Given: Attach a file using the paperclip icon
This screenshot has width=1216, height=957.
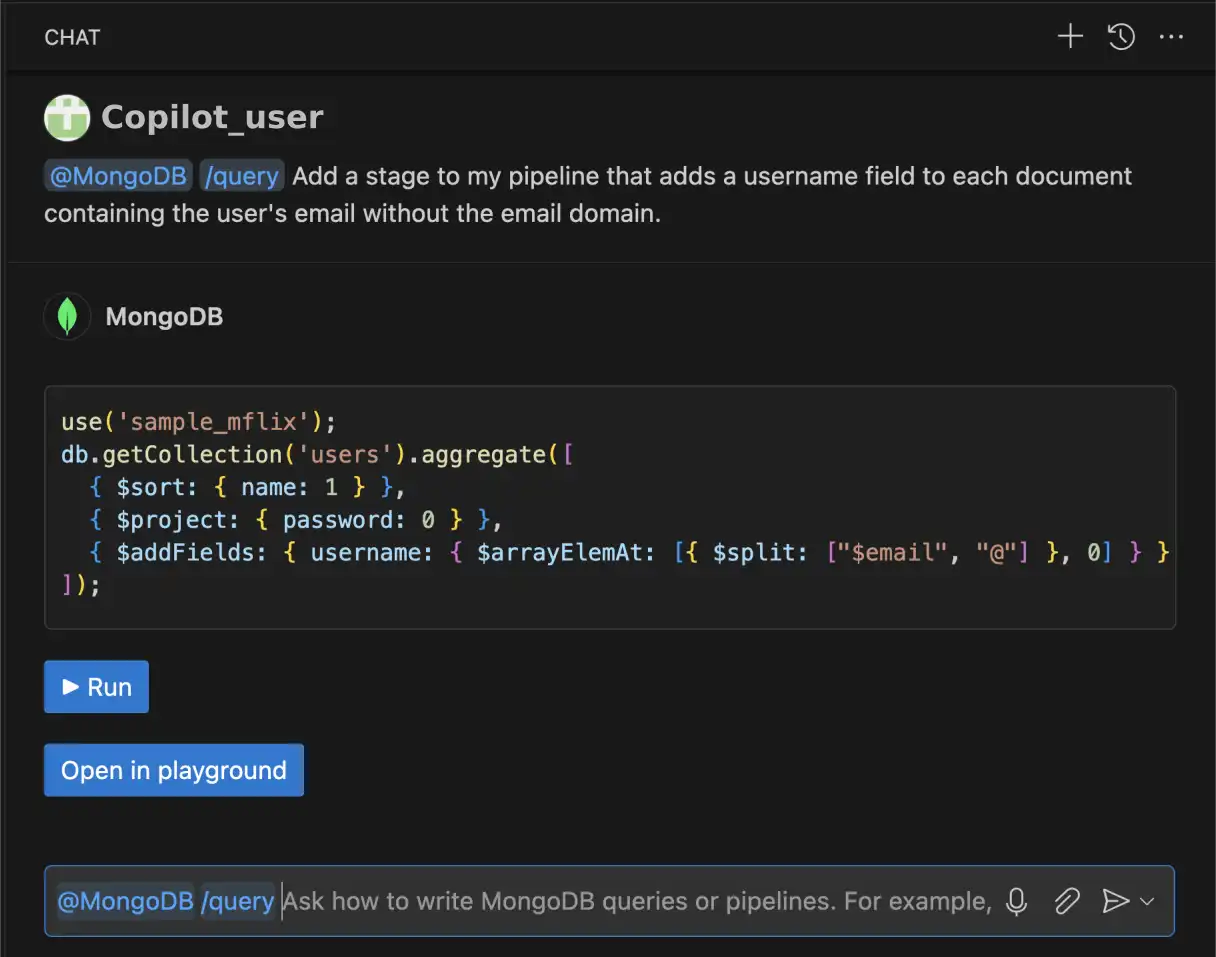Looking at the screenshot, I should tap(1066, 901).
